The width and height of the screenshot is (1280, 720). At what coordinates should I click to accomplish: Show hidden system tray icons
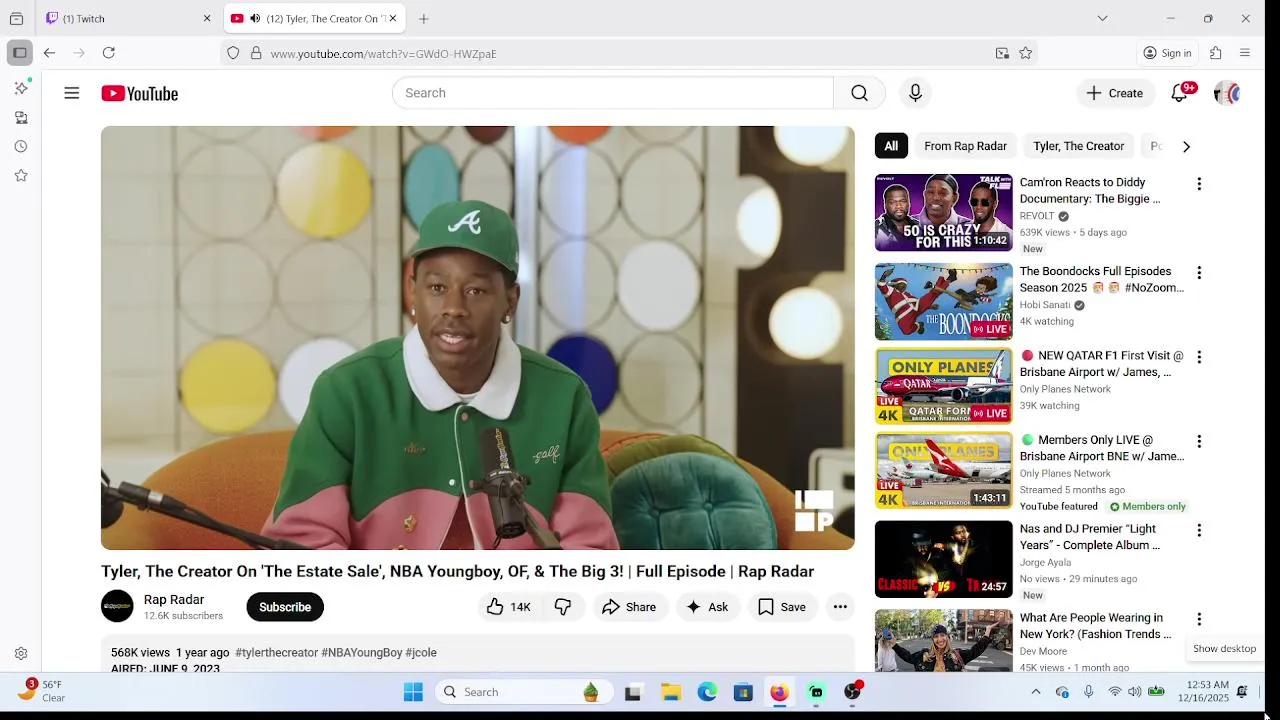1036,692
